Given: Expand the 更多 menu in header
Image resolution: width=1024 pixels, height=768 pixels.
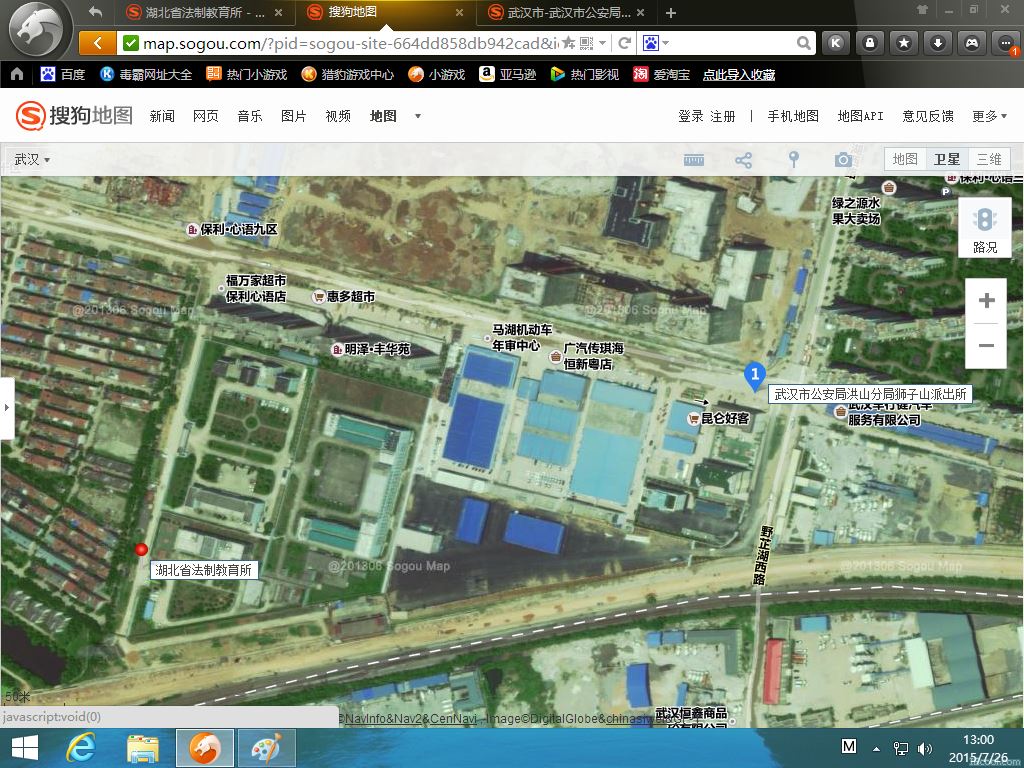Looking at the screenshot, I should pyautogui.click(x=988, y=116).
